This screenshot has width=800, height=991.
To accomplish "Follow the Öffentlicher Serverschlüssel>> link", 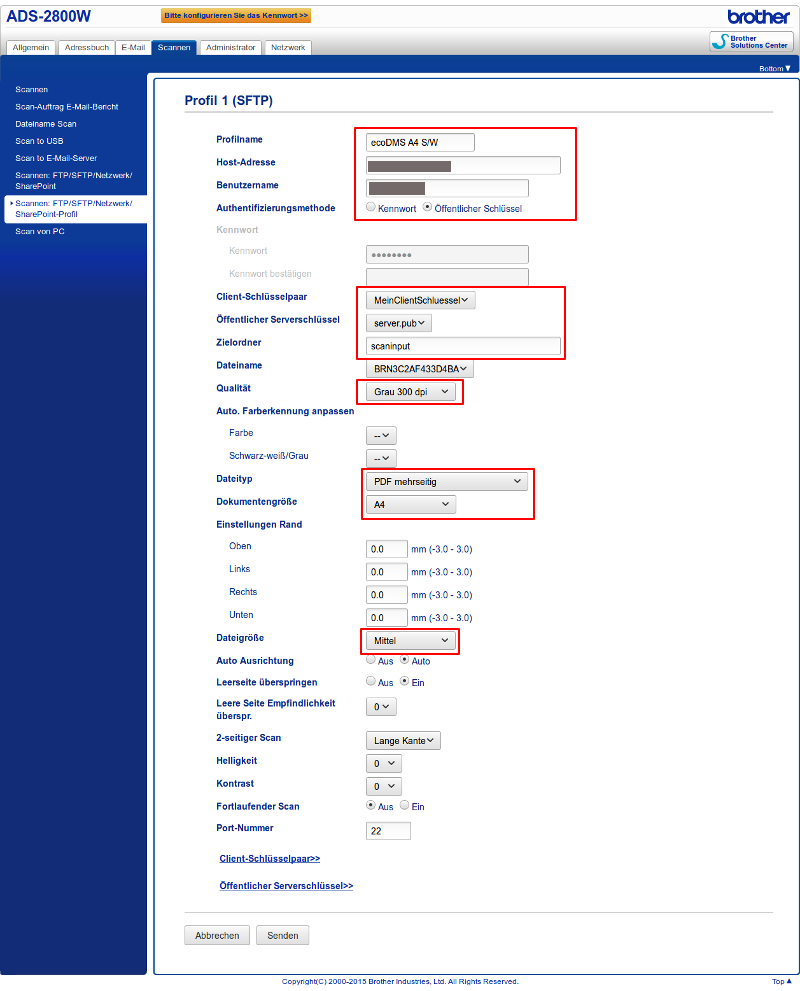I will tap(286, 886).
